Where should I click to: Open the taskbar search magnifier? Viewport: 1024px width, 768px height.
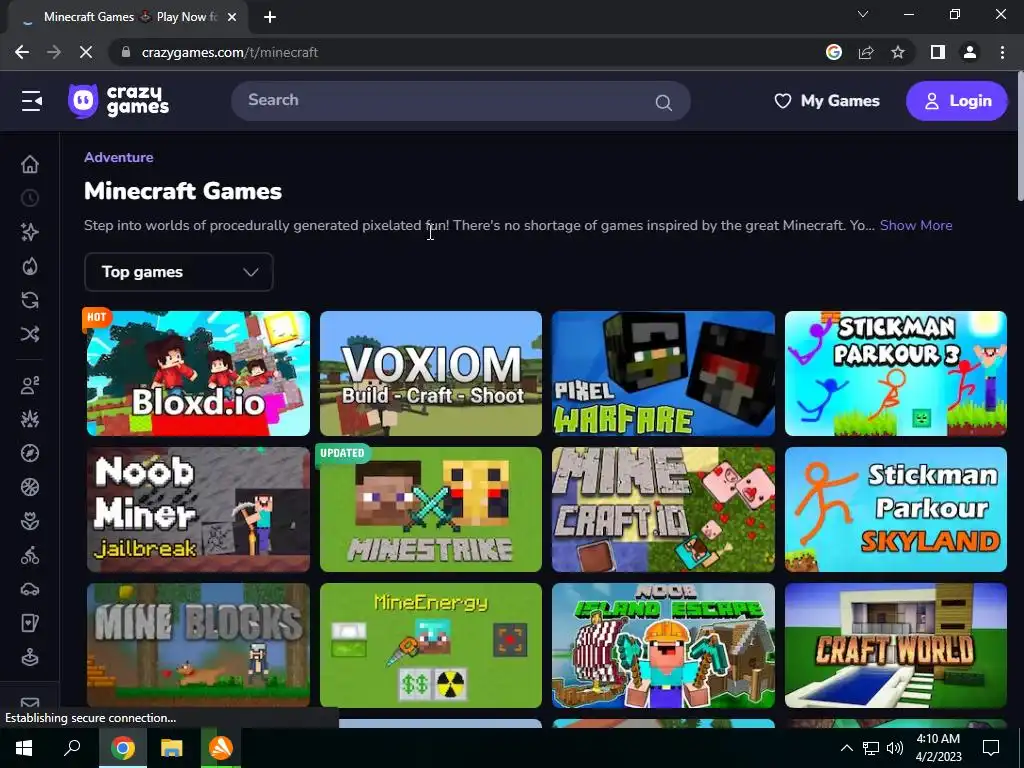tap(72, 748)
